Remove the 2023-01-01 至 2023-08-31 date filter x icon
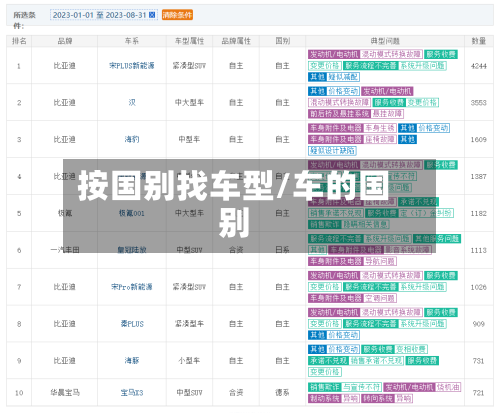 [152, 15]
